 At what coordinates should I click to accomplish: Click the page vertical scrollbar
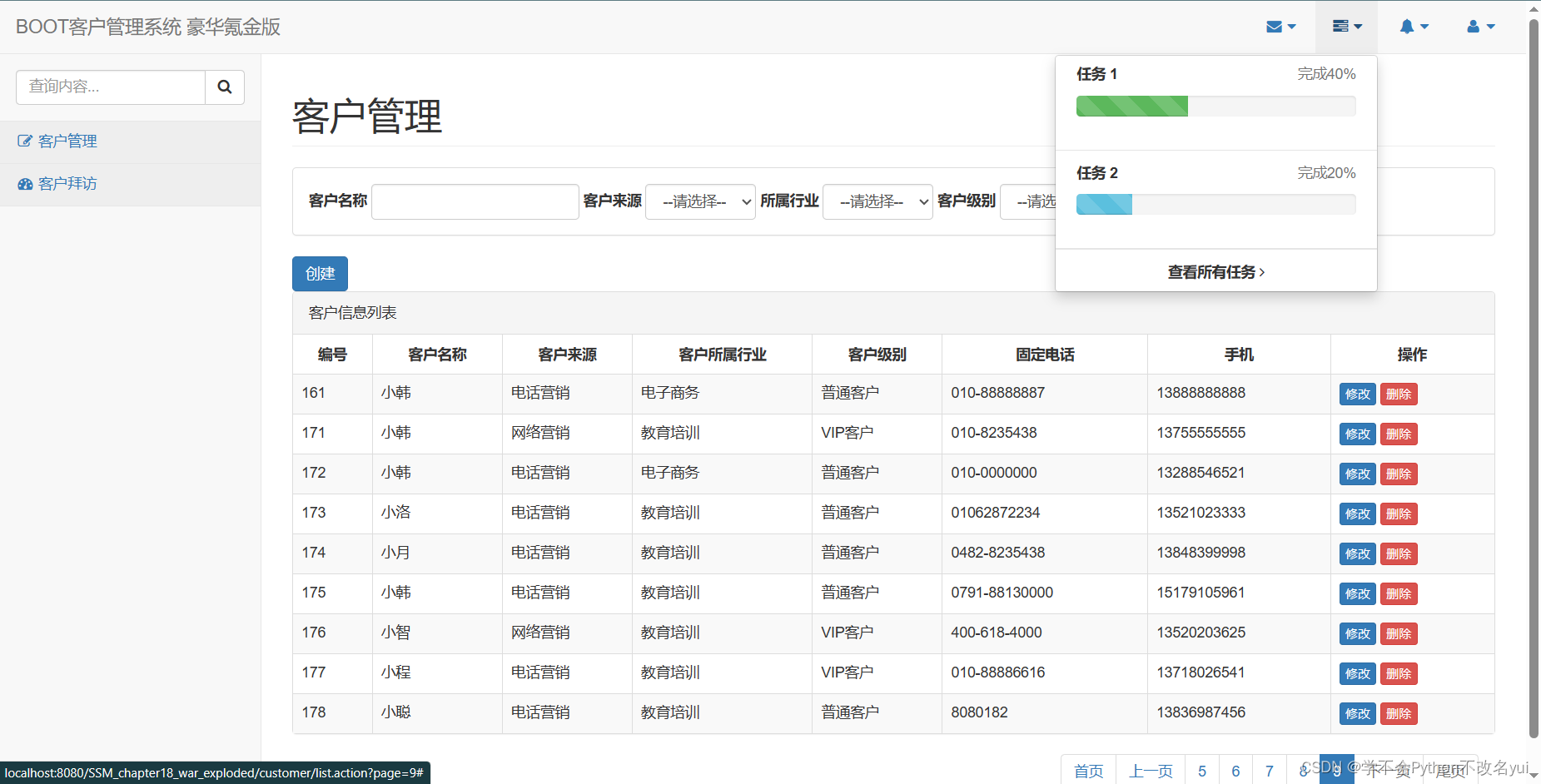pos(1534,378)
